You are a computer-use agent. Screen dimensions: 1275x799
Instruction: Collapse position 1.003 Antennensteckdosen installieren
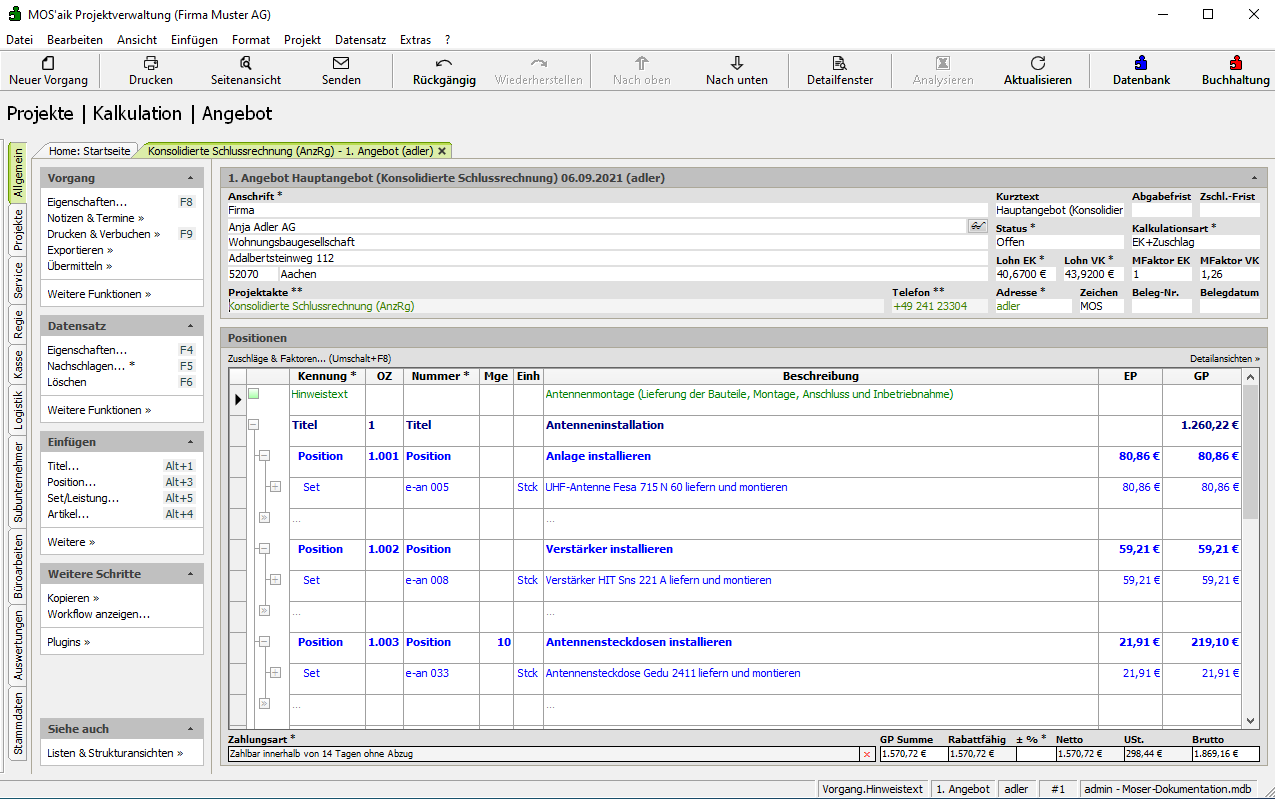(264, 642)
